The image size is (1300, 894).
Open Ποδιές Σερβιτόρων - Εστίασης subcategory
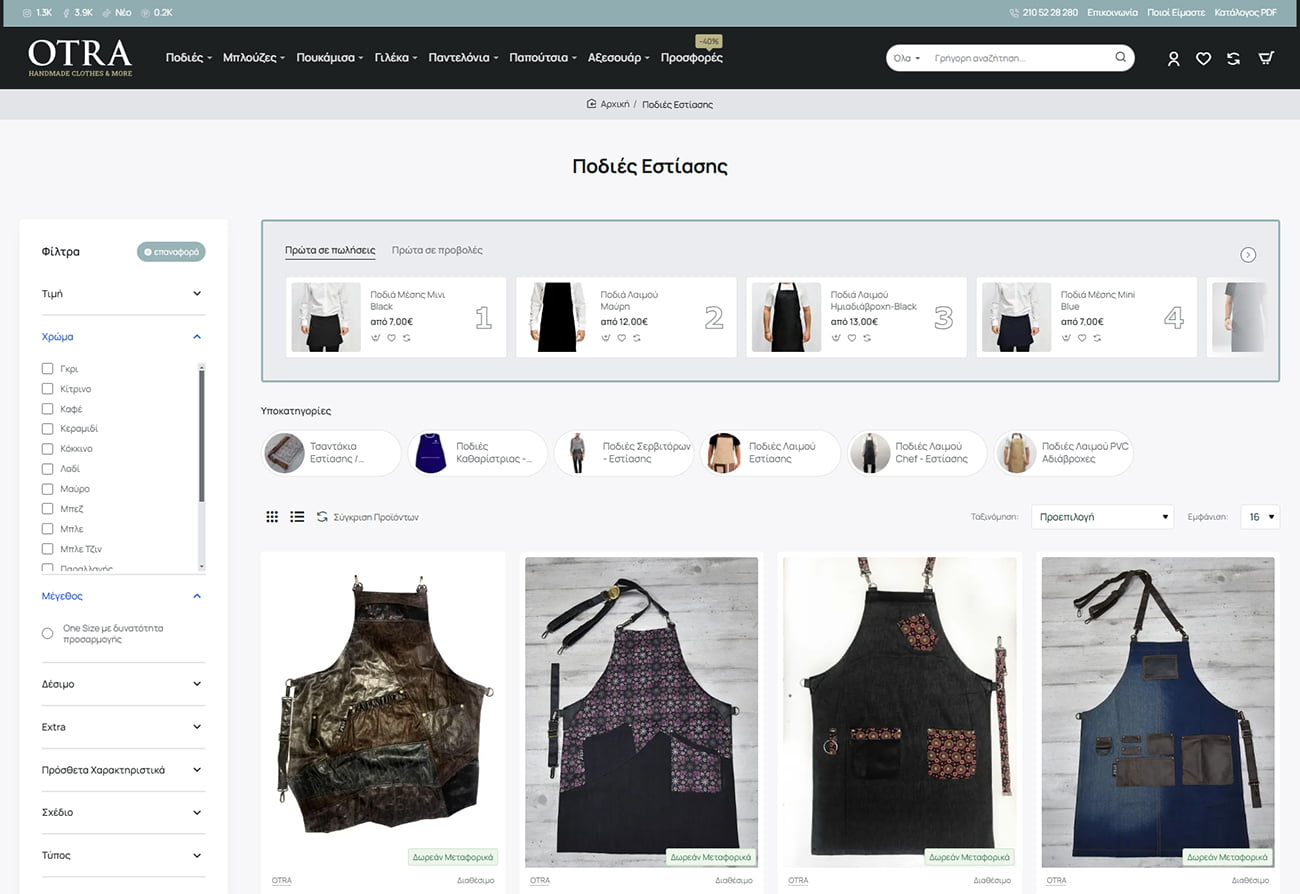click(x=625, y=453)
